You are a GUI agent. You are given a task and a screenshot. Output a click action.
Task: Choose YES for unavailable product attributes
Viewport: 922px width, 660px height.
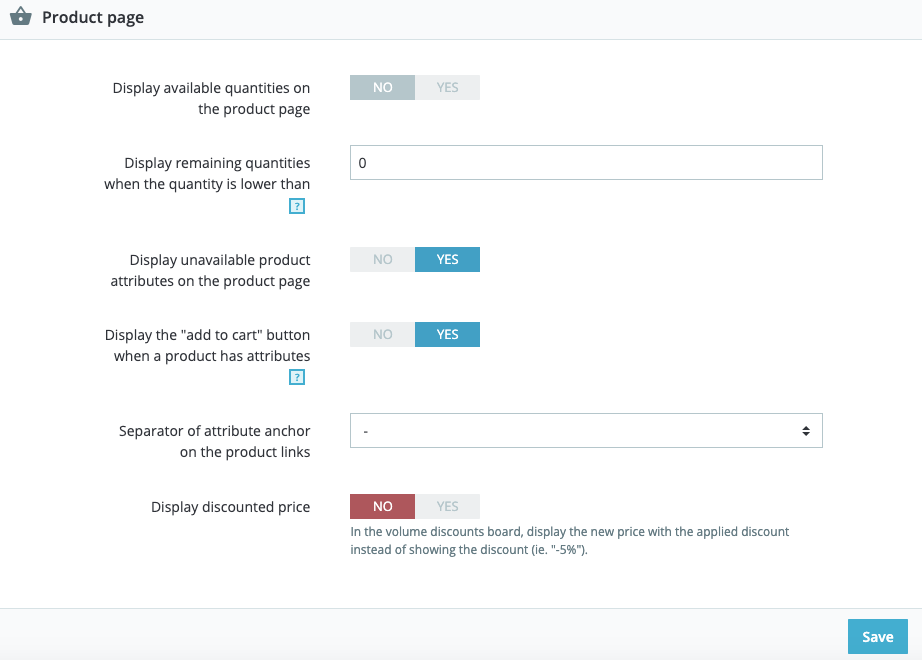click(x=447, y=260)
